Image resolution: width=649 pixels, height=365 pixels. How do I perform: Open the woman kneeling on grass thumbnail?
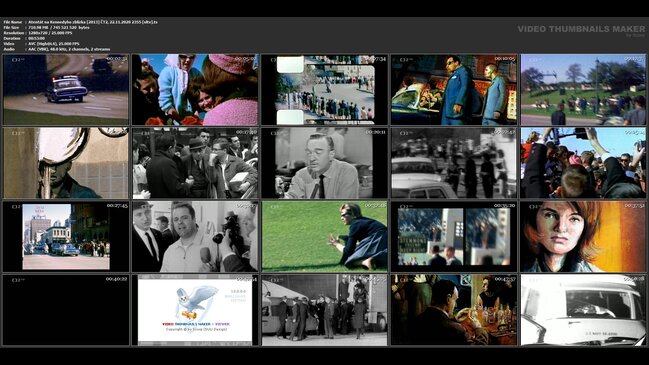324,236
